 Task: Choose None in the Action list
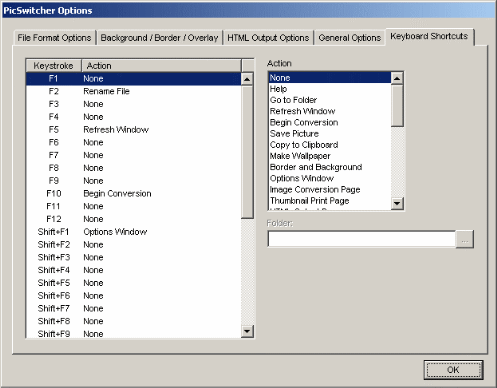click(x=330, y=78)
